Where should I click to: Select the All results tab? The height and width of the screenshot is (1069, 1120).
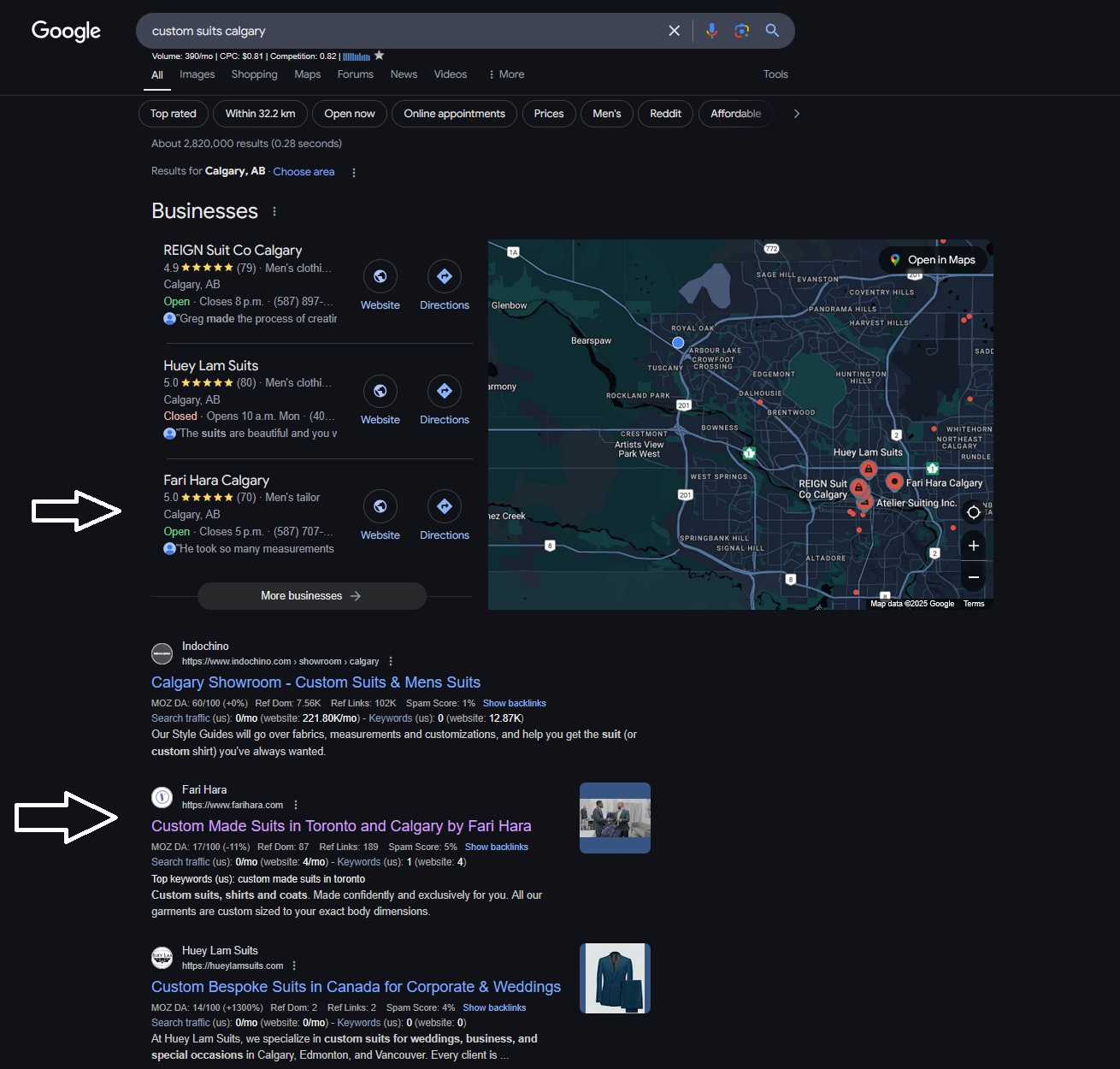tap(157, 75)
